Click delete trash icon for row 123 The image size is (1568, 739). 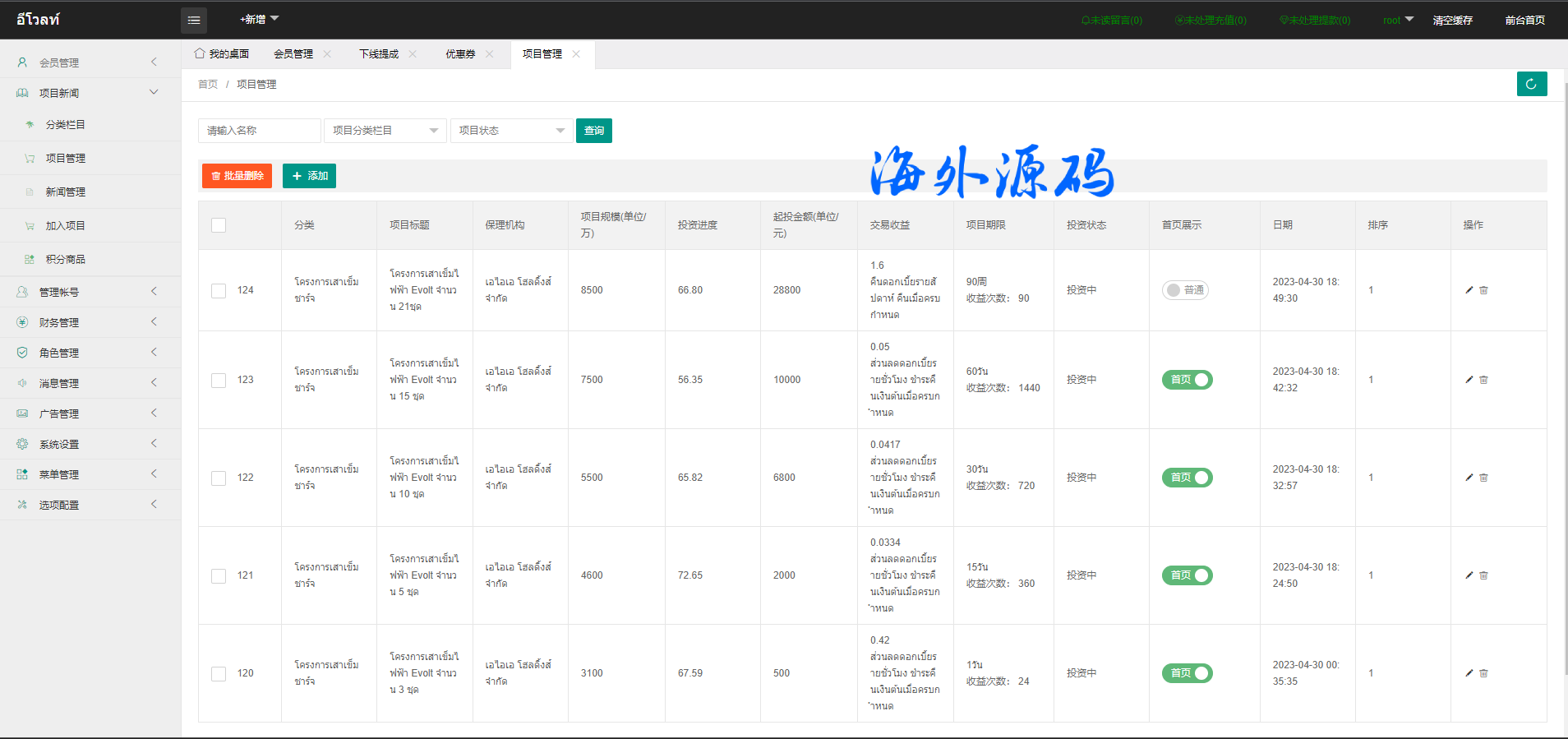coord(1483,380)
